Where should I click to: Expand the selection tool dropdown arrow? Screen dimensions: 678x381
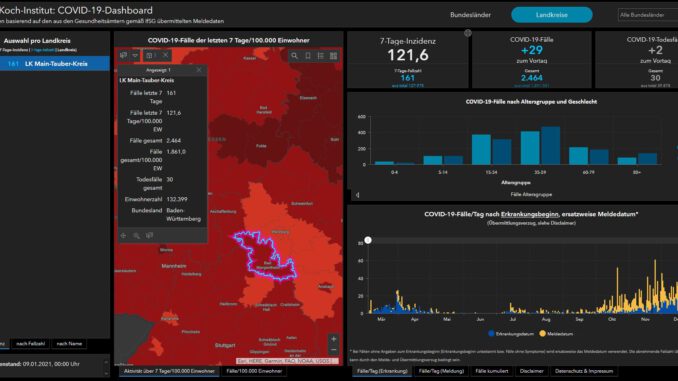coord(135,55)
